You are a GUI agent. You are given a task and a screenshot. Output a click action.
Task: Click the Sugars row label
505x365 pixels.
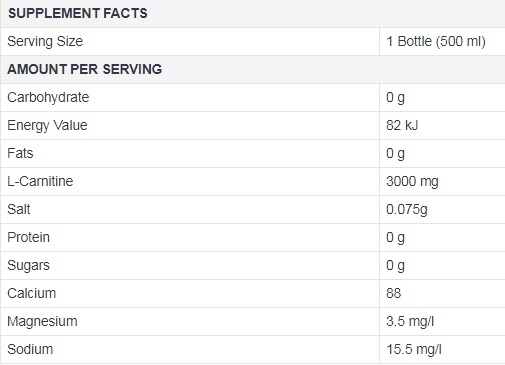pos(29,266)
